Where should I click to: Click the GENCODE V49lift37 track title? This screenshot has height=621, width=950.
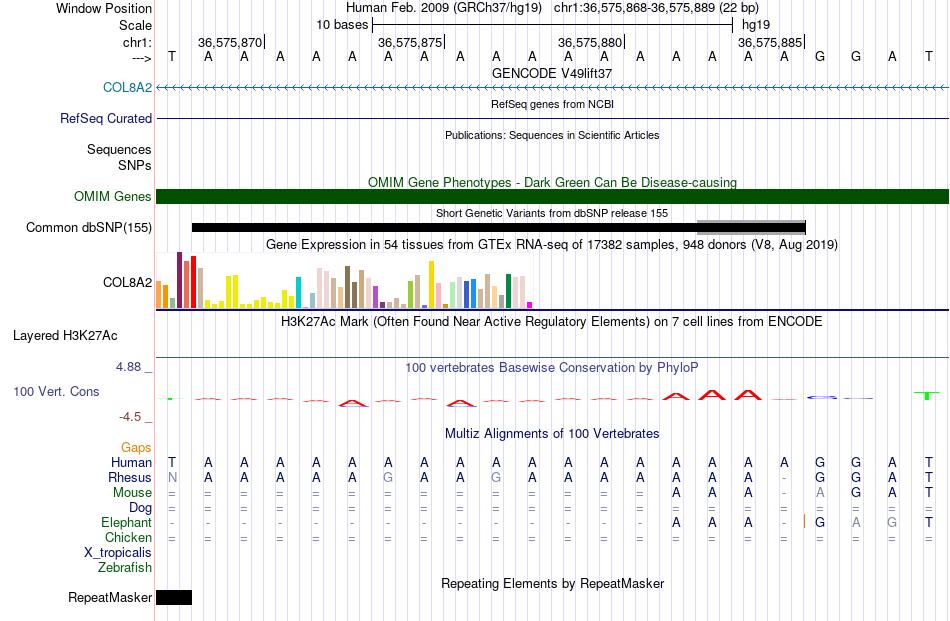pos(552,73)
